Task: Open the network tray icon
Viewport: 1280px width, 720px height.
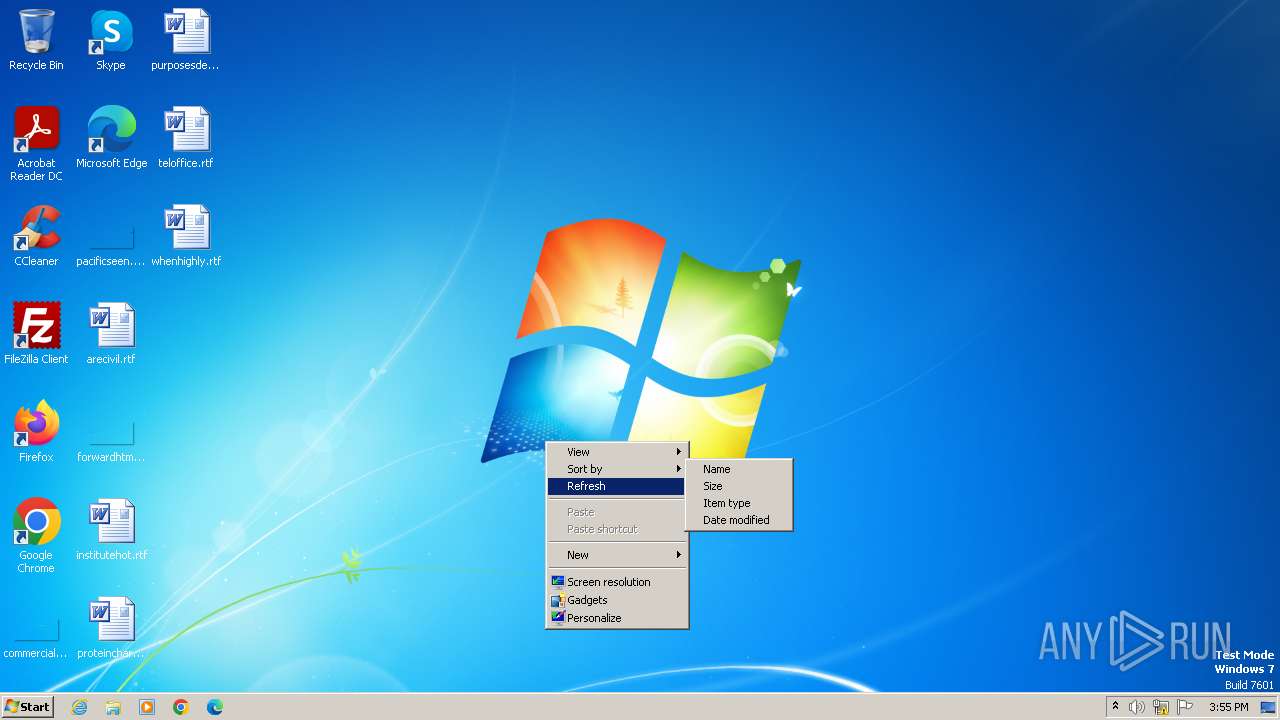Action: [1161, 707]
